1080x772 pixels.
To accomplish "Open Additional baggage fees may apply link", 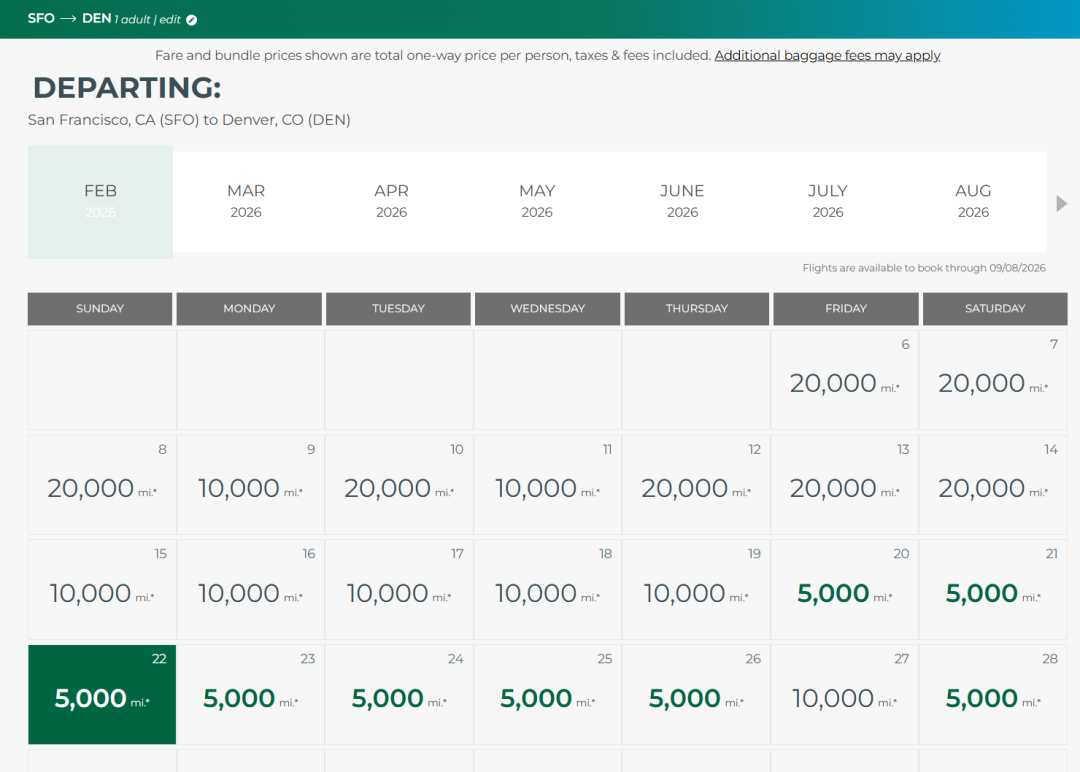I will [x=827, y=56].
